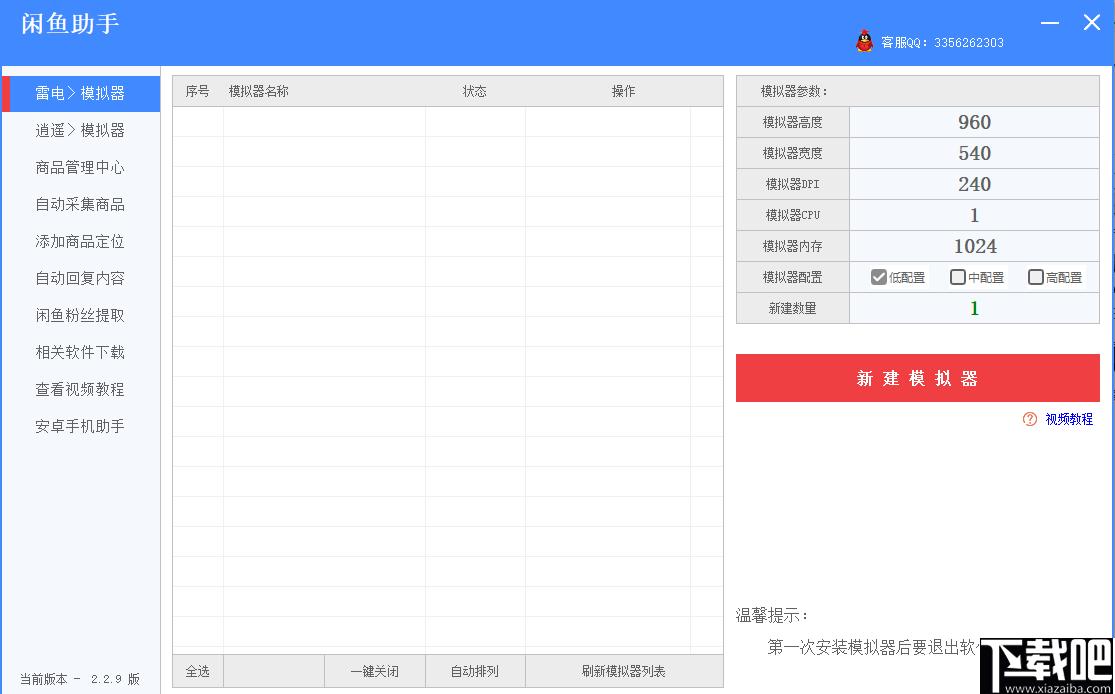
Task: Open 自动采集商品 section
Action: pos(81,204)
